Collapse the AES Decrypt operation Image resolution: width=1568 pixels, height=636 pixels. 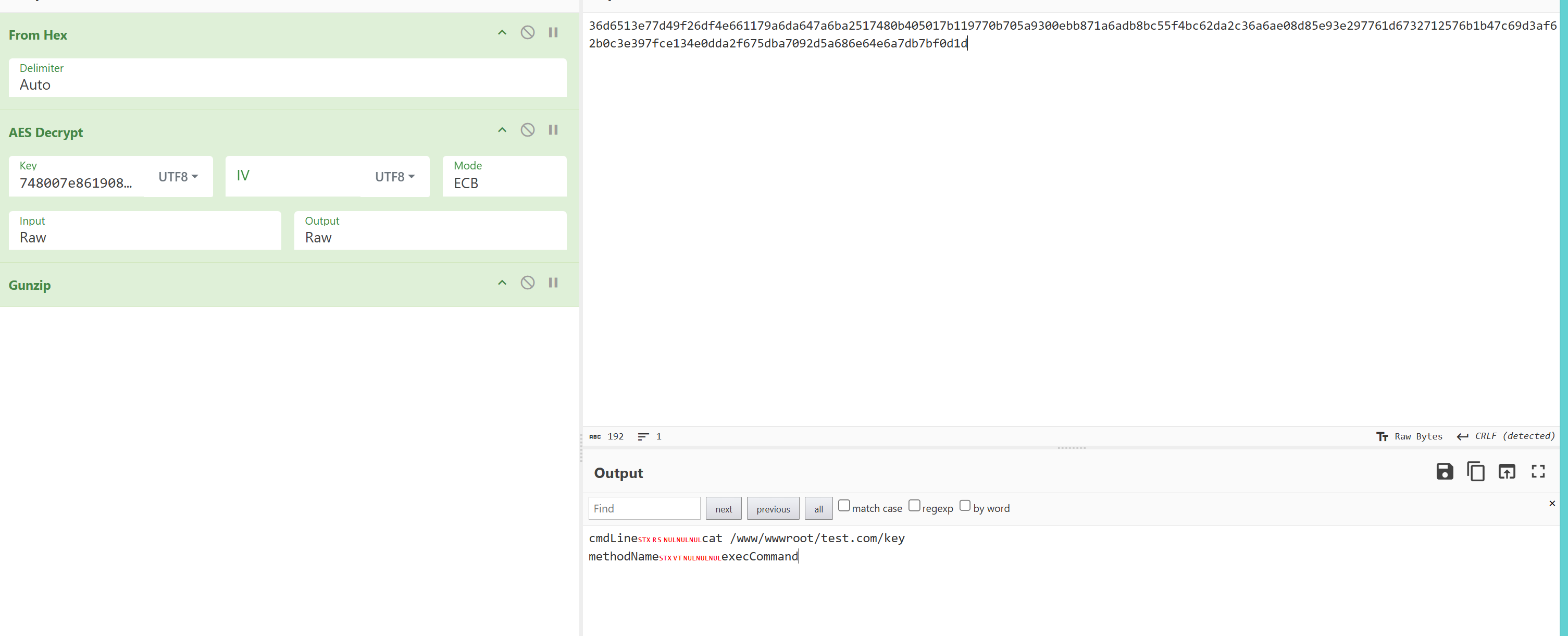(x=502, y=130)
